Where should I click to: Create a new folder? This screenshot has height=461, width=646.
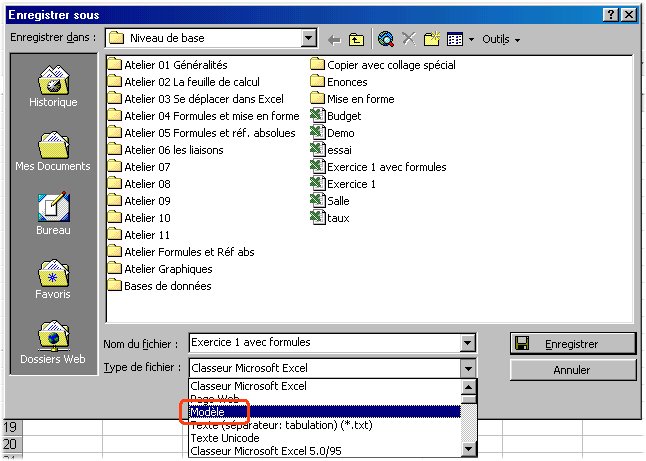(431, 39)
